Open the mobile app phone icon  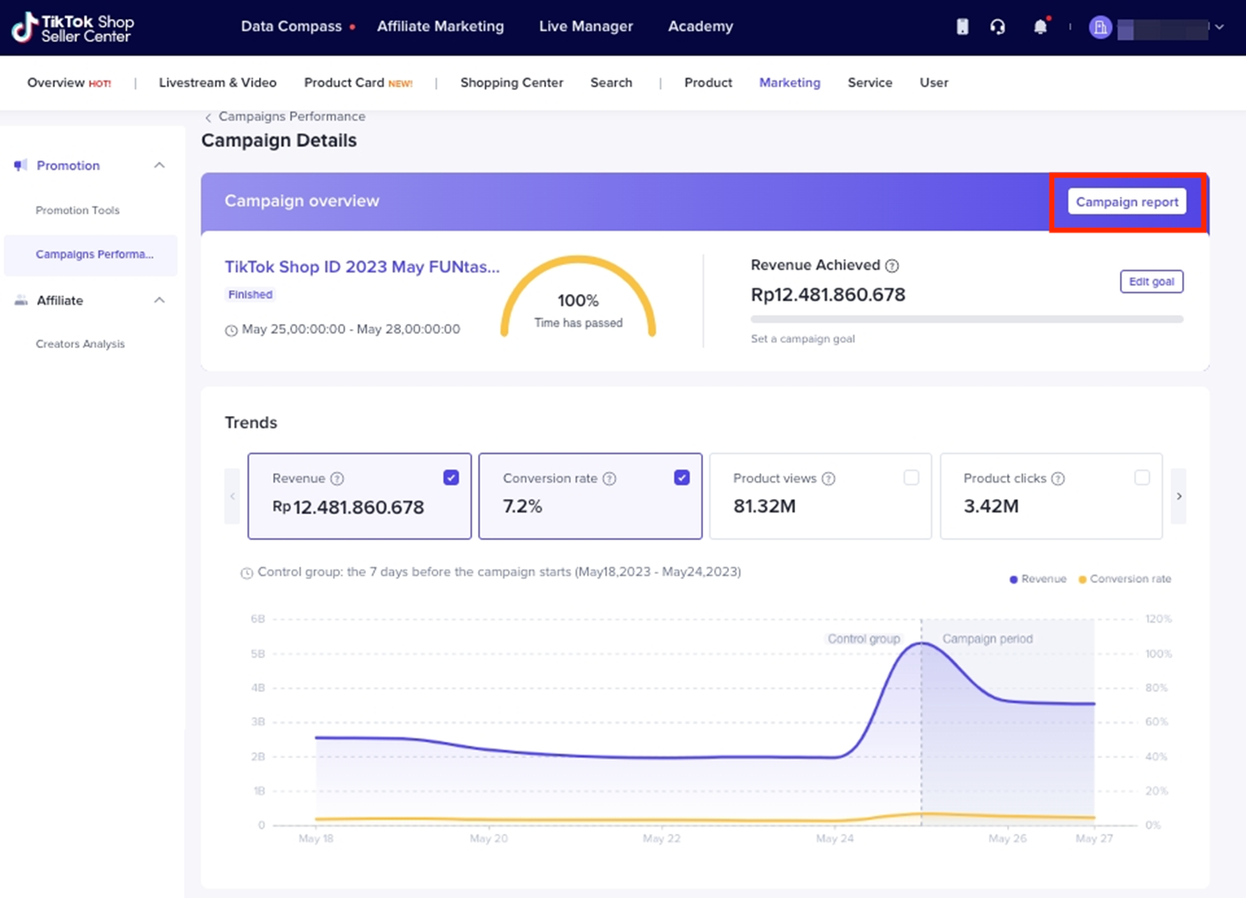(962, 27)
